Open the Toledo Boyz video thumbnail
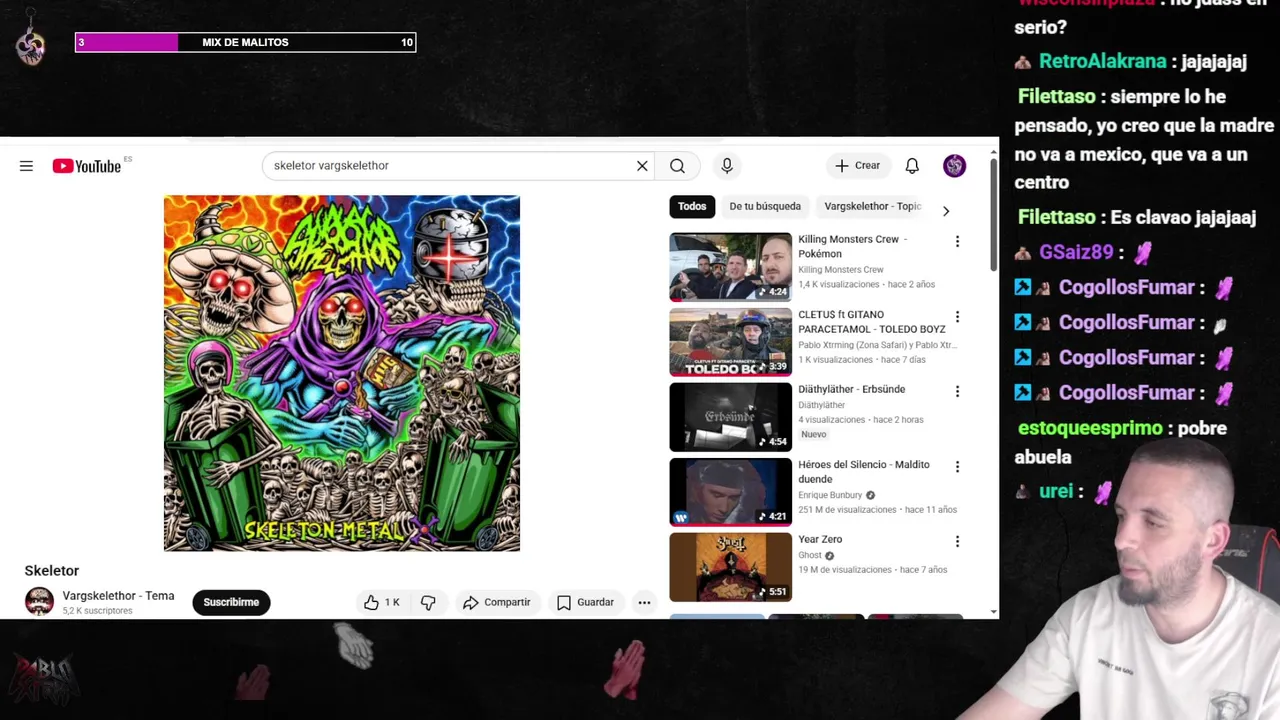 (730, 342)
